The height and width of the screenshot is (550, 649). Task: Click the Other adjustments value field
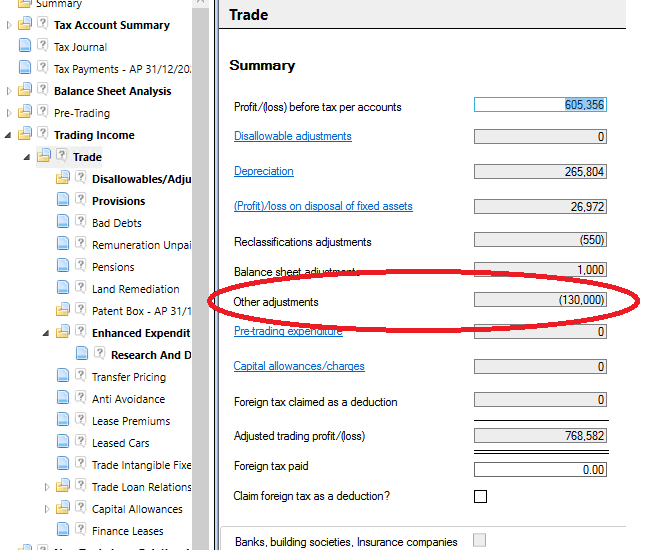click(x=540, y=300)
